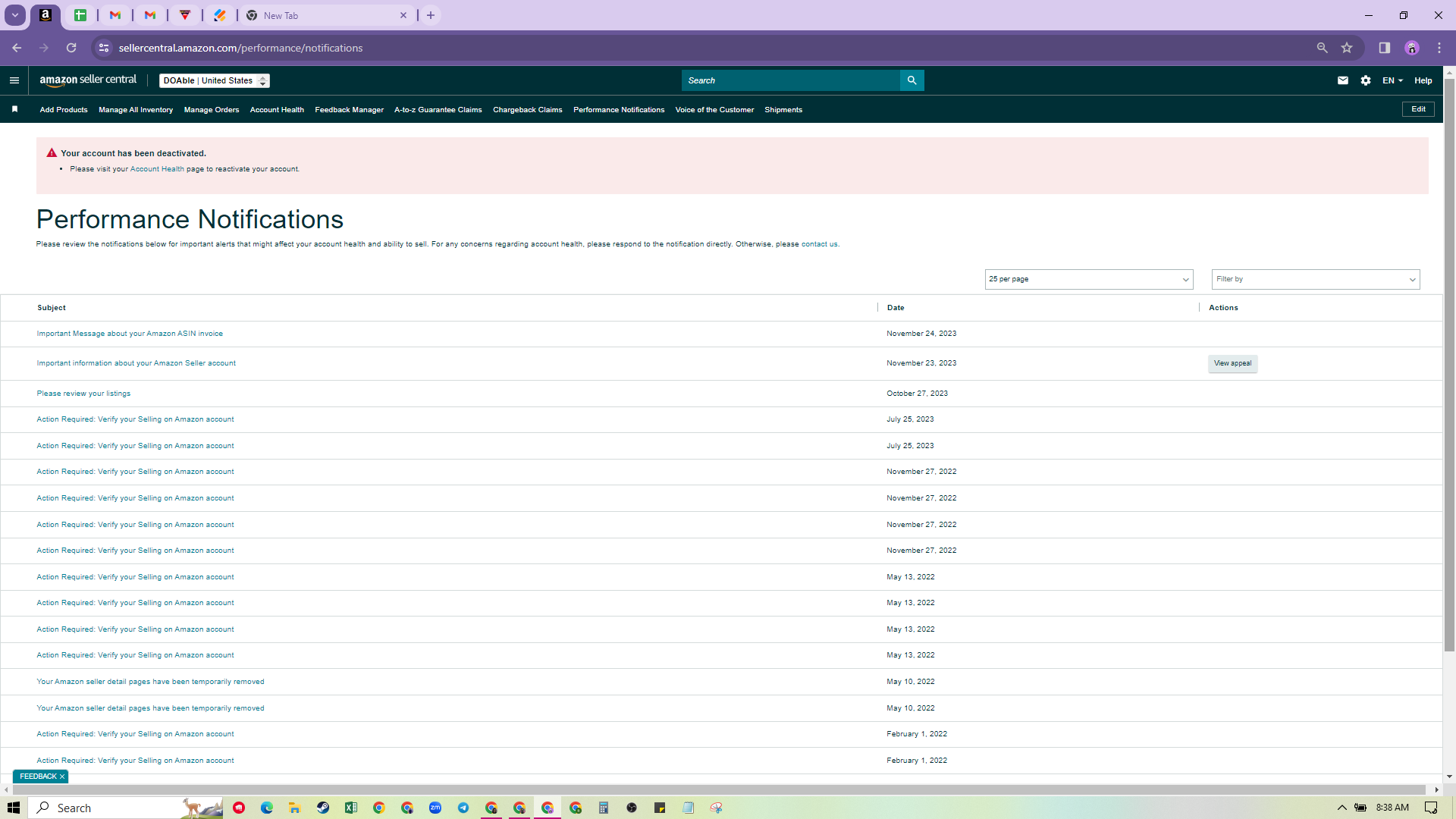Viewport: 1456px width, 819px height.
Task: Open Feedback Manager menu item
Action: tap(349, 110)
